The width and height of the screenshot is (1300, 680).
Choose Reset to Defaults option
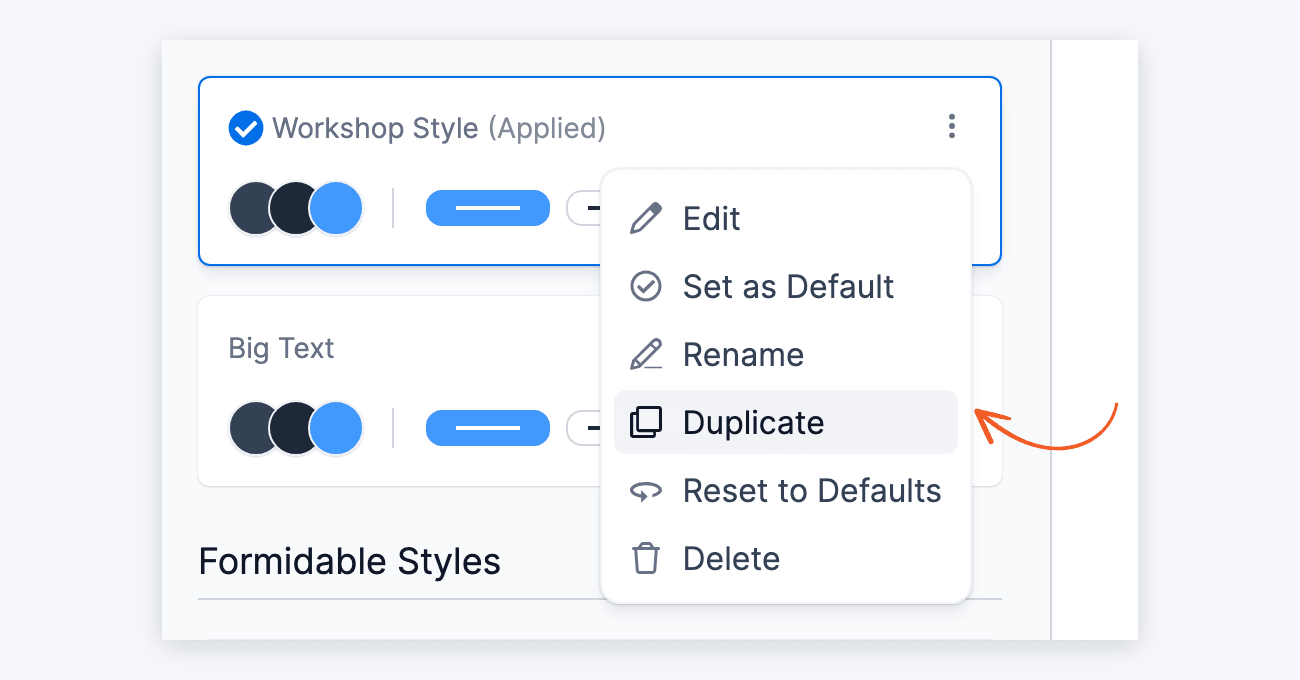tap(786, 490)
